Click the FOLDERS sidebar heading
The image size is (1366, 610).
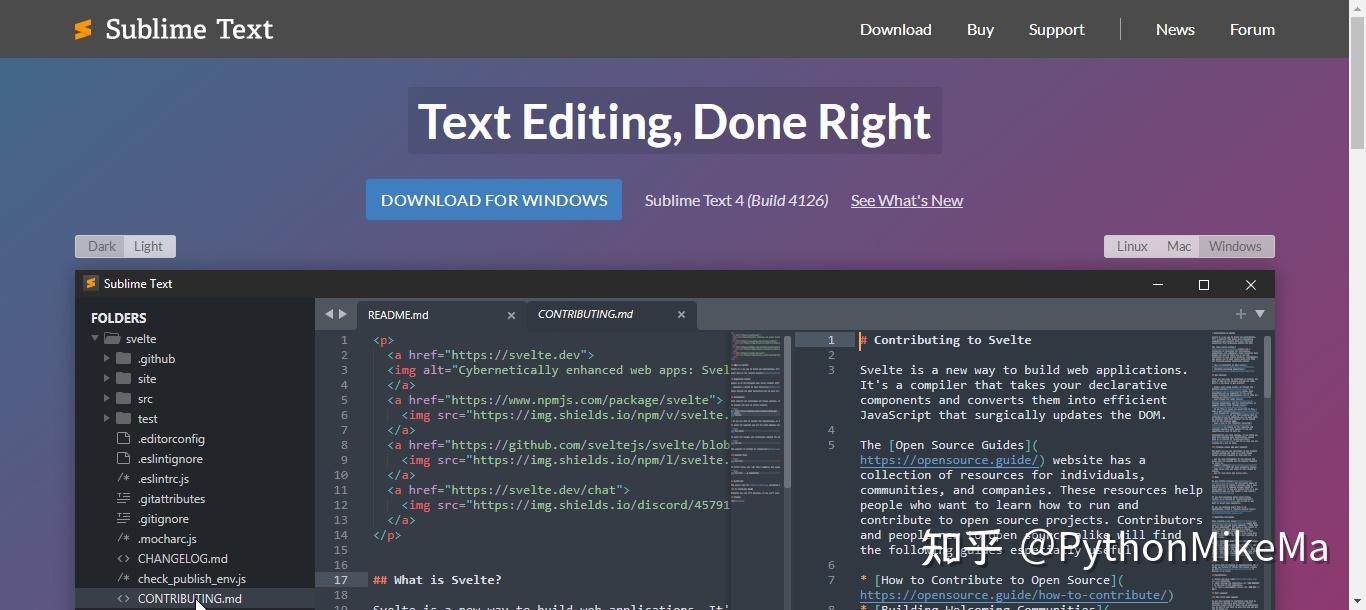click(118, 318)
